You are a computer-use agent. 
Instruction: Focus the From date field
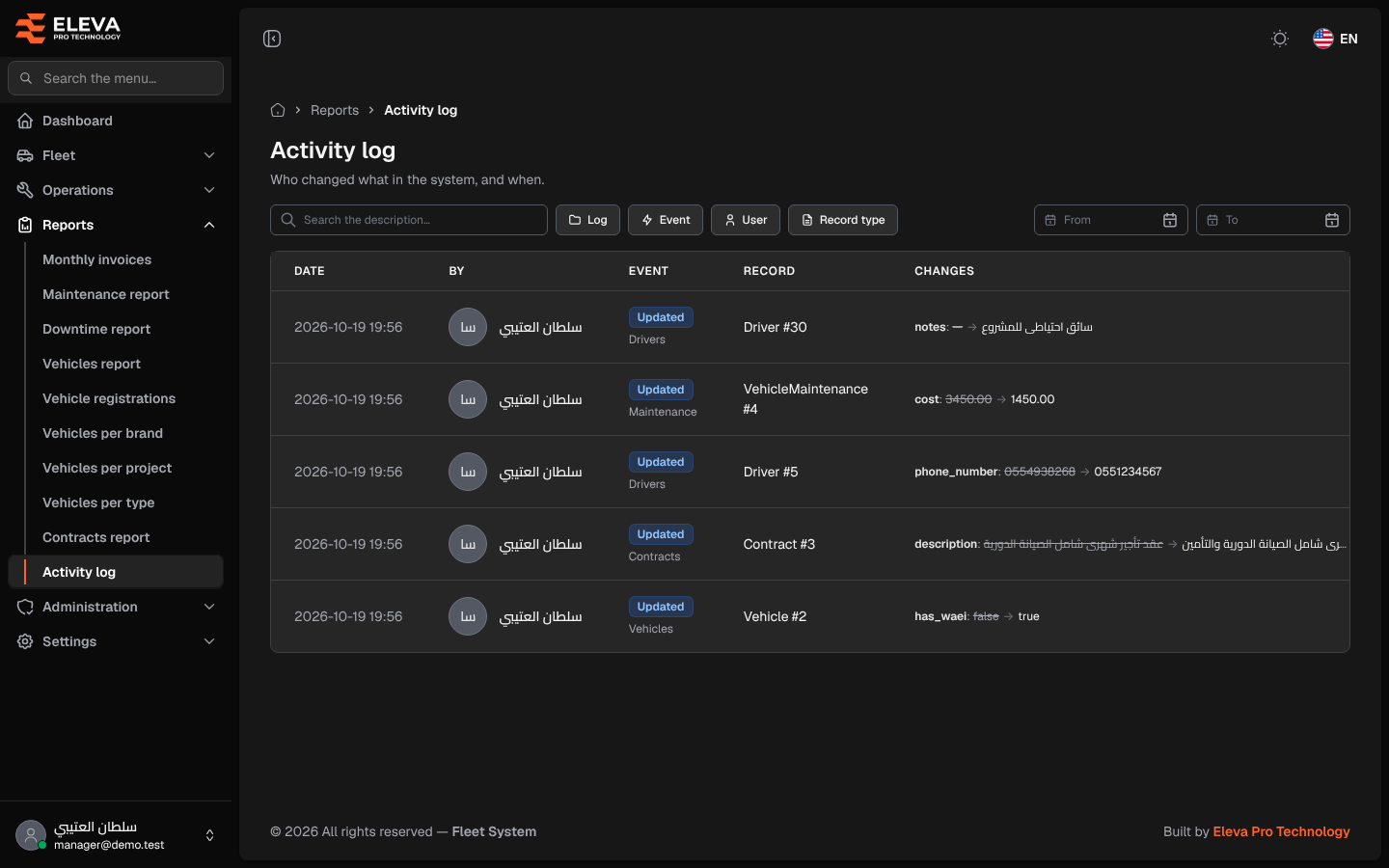1111,220
